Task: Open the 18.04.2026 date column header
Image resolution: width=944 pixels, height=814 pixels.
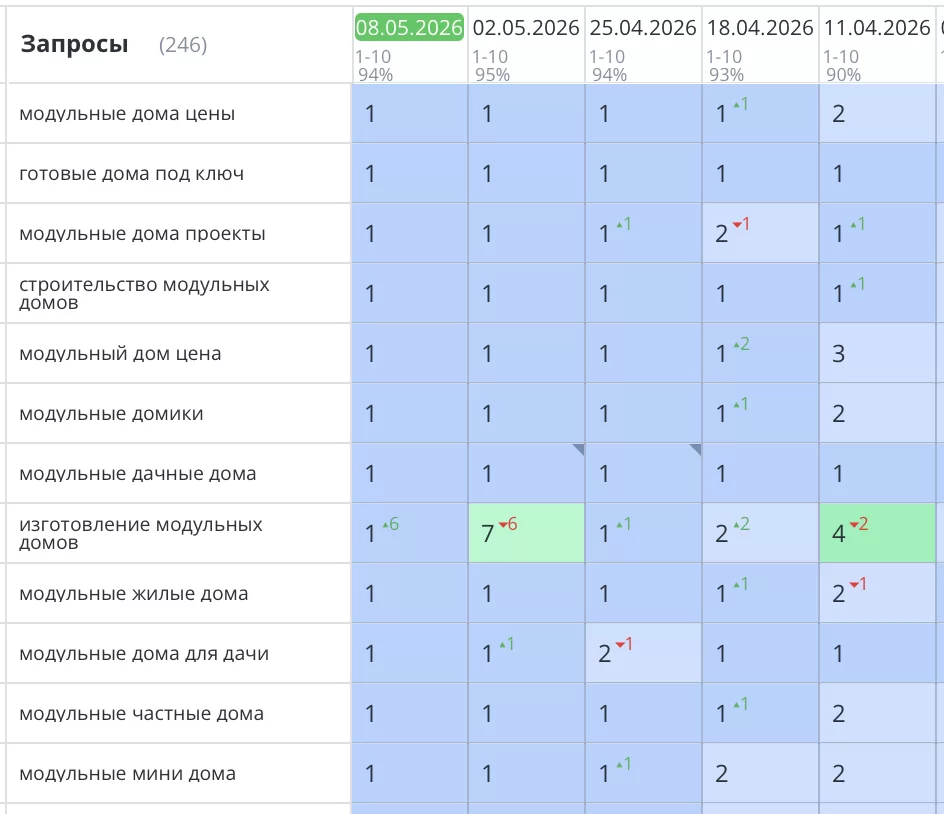Action: pyautogui.click(x=760, y=28)
